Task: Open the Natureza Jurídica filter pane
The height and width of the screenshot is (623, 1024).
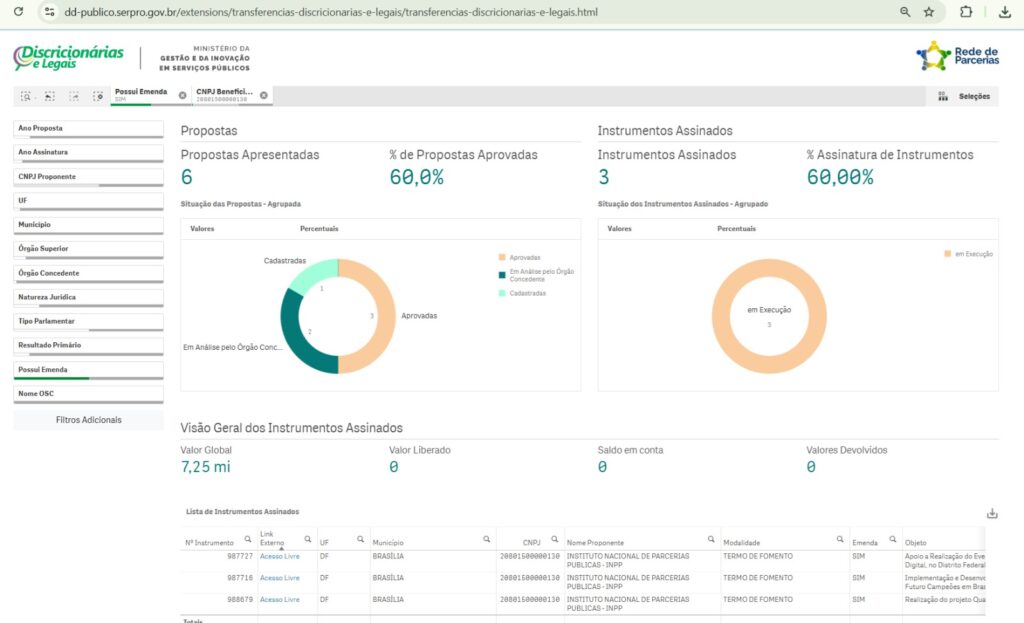Action: (x=88, y=297)
